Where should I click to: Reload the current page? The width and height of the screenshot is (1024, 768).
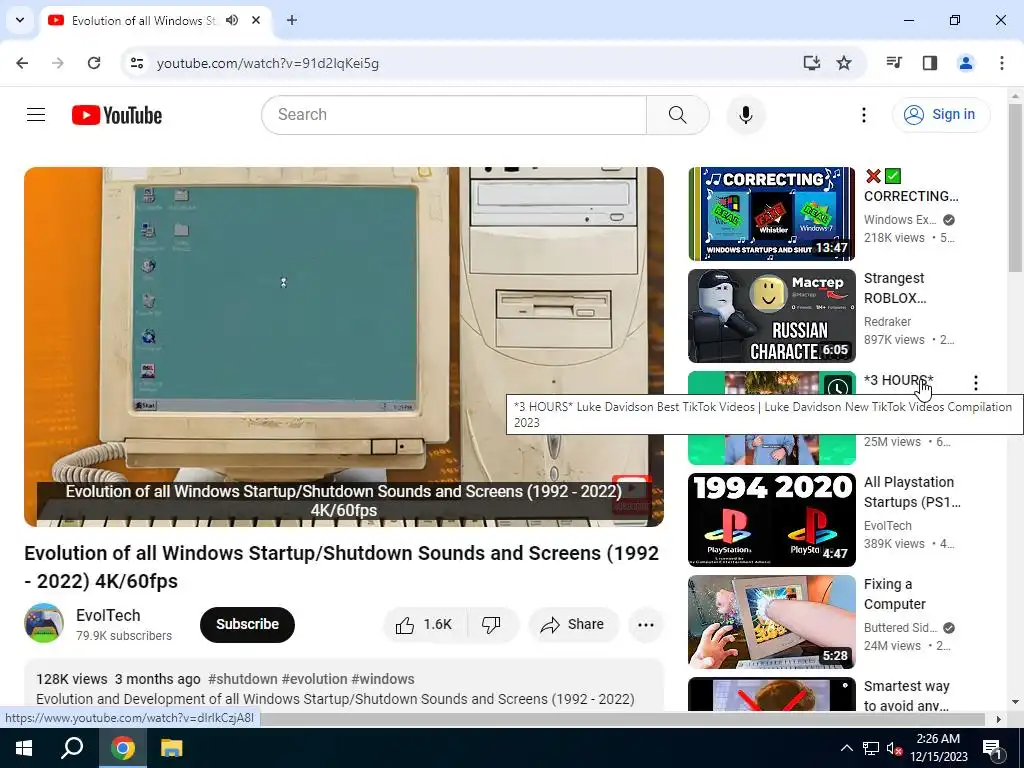pos(94,63)
